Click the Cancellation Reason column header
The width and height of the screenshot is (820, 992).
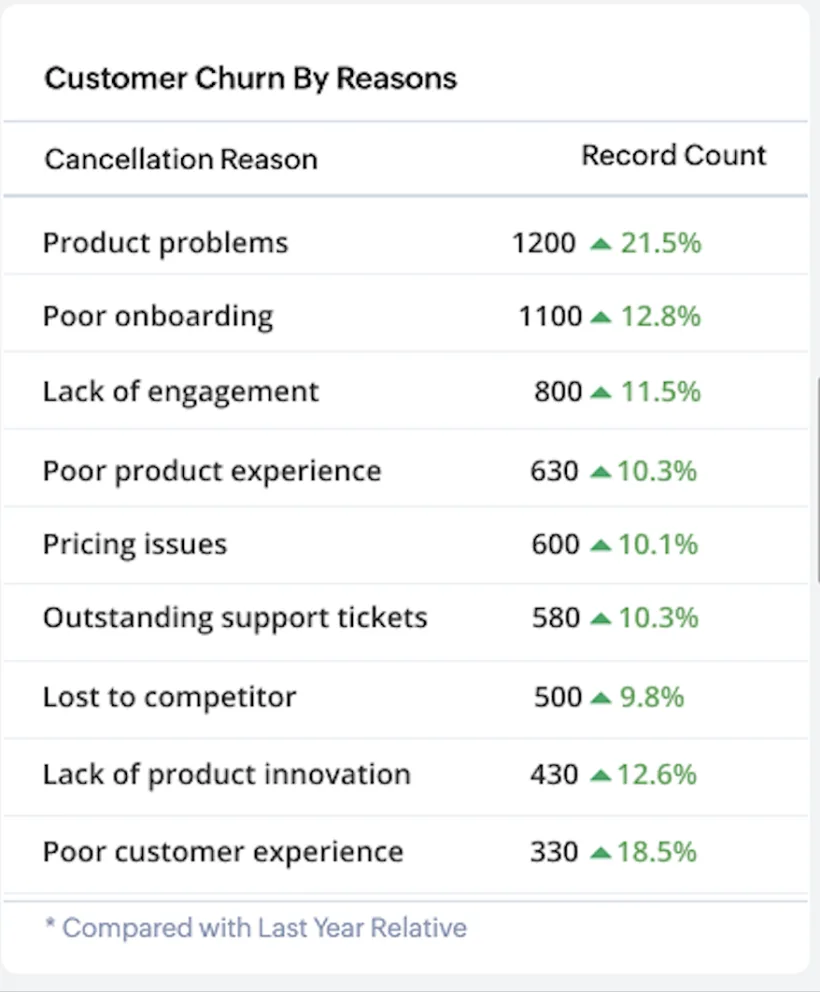(181, 159)
